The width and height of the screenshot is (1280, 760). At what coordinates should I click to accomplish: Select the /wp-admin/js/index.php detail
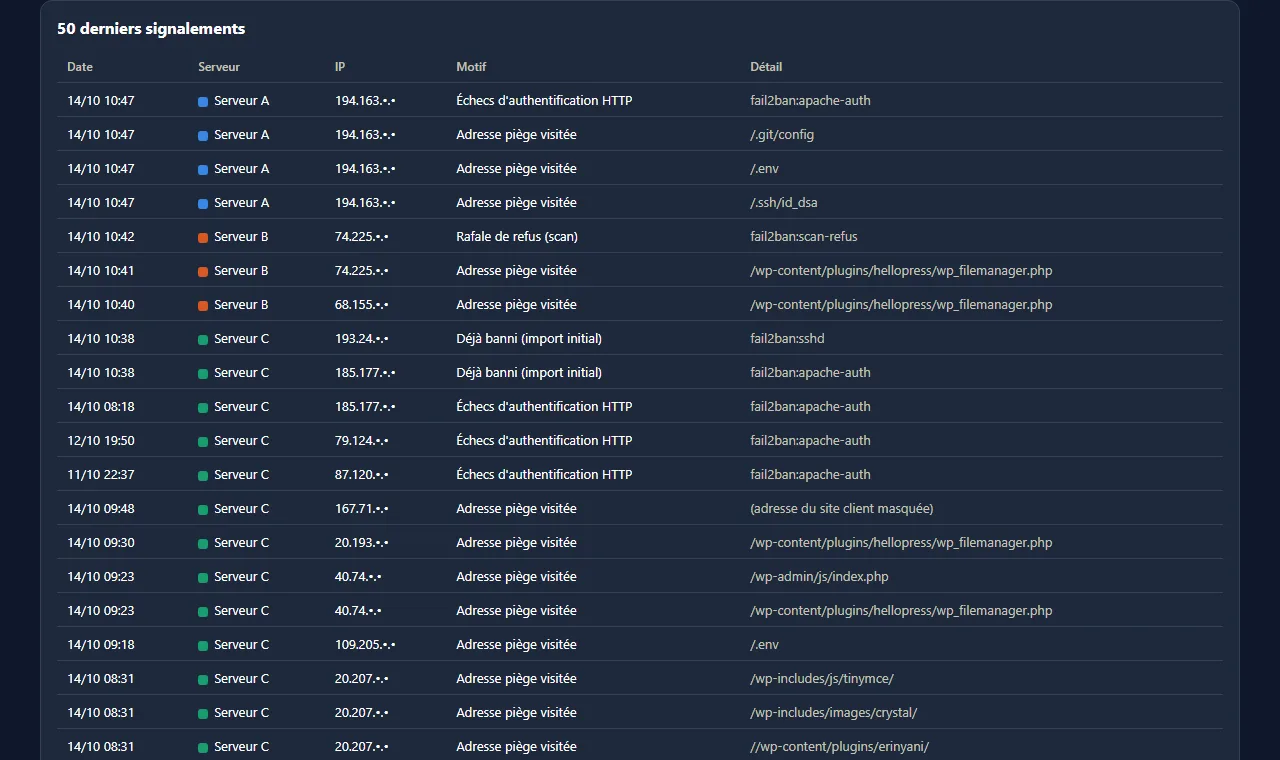[x=819, y=577]
